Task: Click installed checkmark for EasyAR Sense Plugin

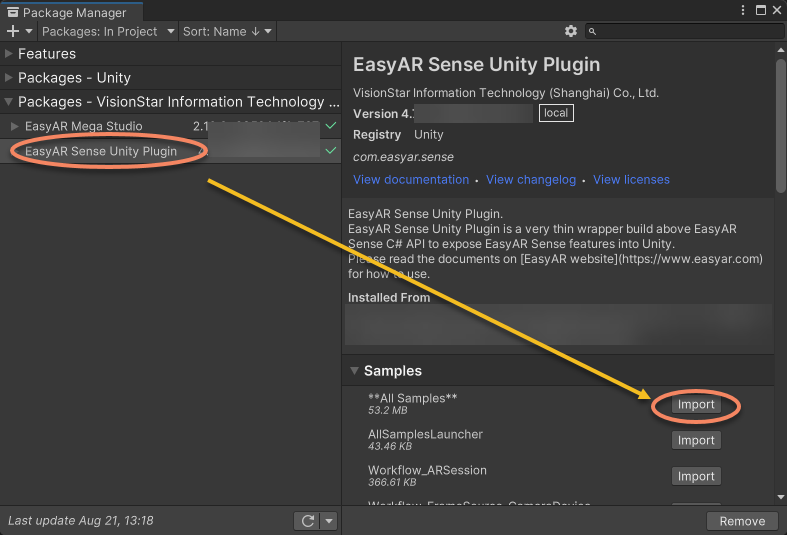Action: pos(331,150)
